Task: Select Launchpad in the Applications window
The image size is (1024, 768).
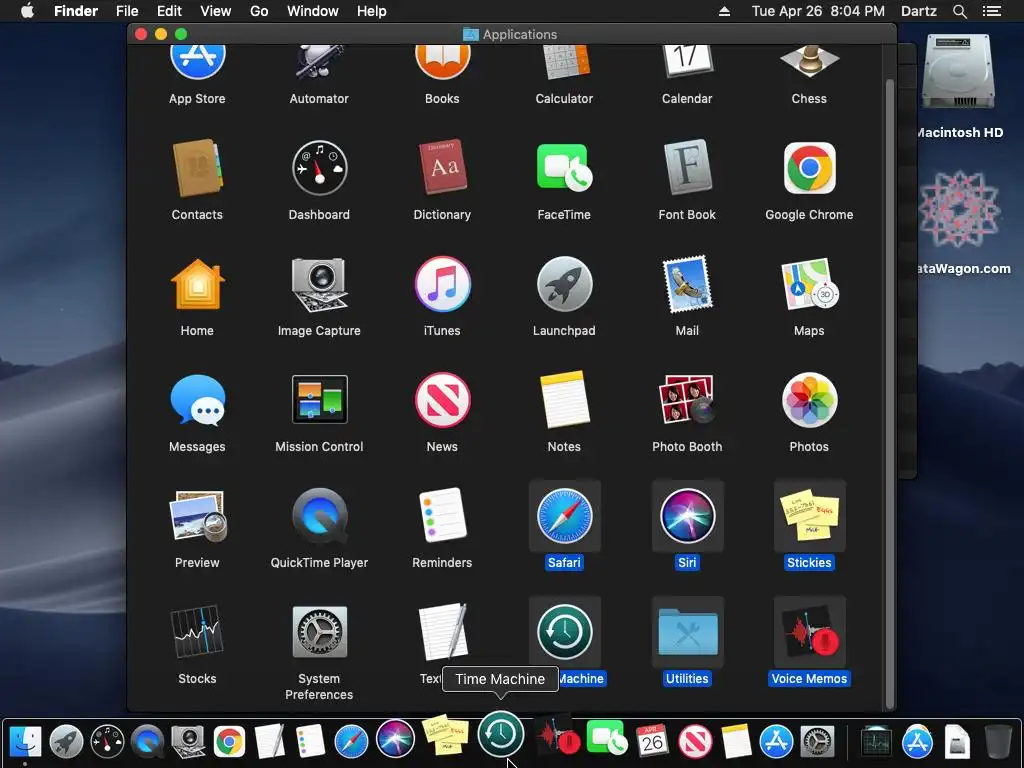Action: click(x=564, y=284)
